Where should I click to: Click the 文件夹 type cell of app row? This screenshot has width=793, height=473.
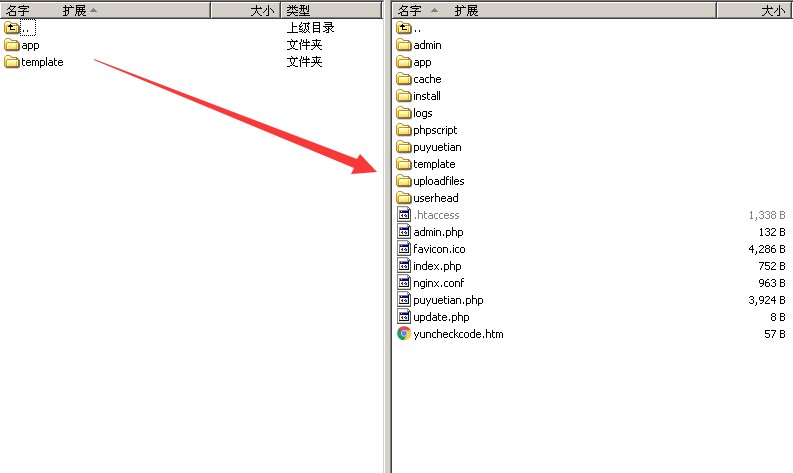pos(304,45)
